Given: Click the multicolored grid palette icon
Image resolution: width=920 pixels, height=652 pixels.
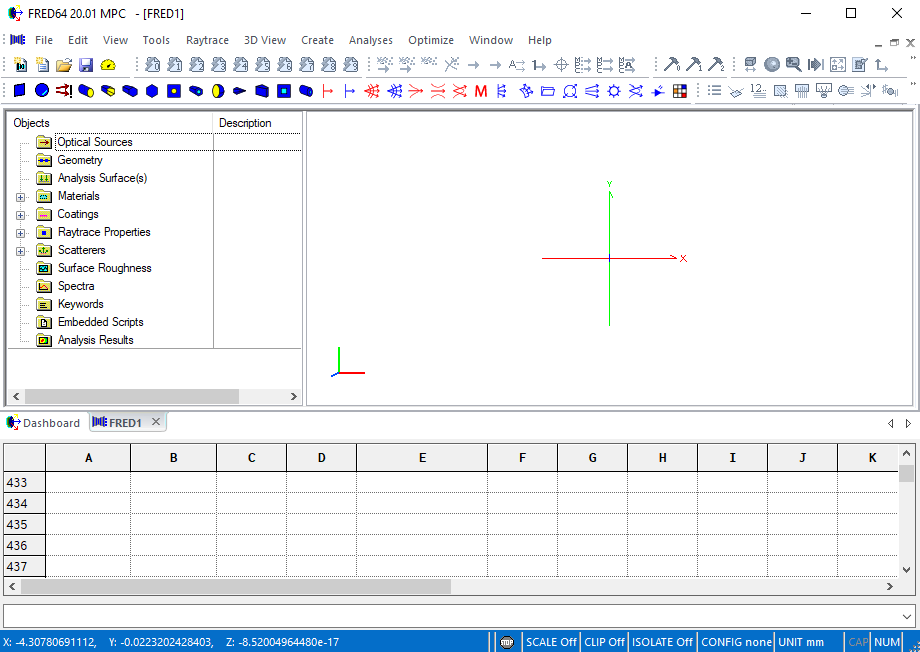Looking at the screenshot, I should 680,91.
